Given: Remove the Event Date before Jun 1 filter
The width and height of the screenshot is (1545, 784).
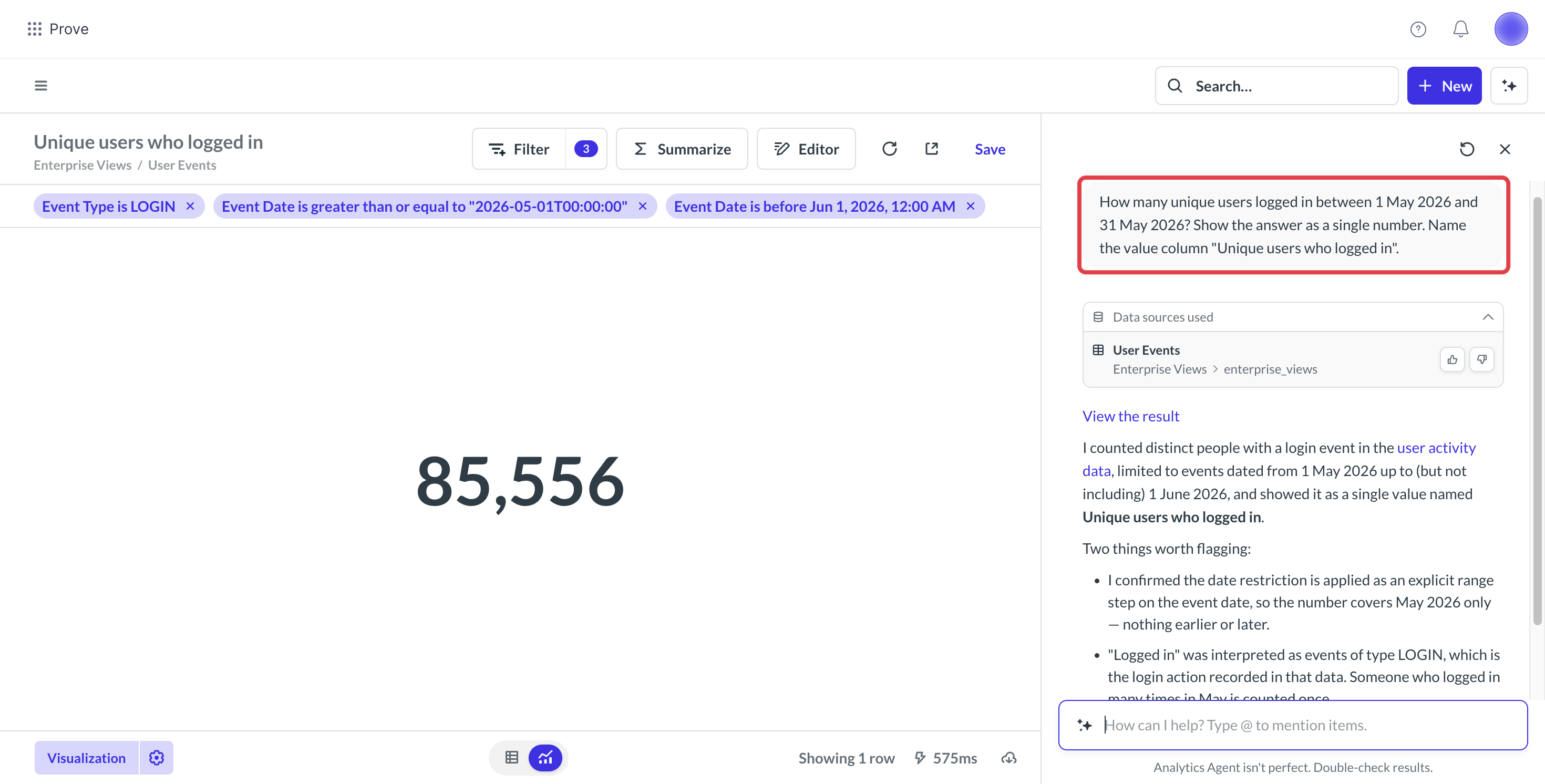Looking at the screenshot, I should coord(971,206).
